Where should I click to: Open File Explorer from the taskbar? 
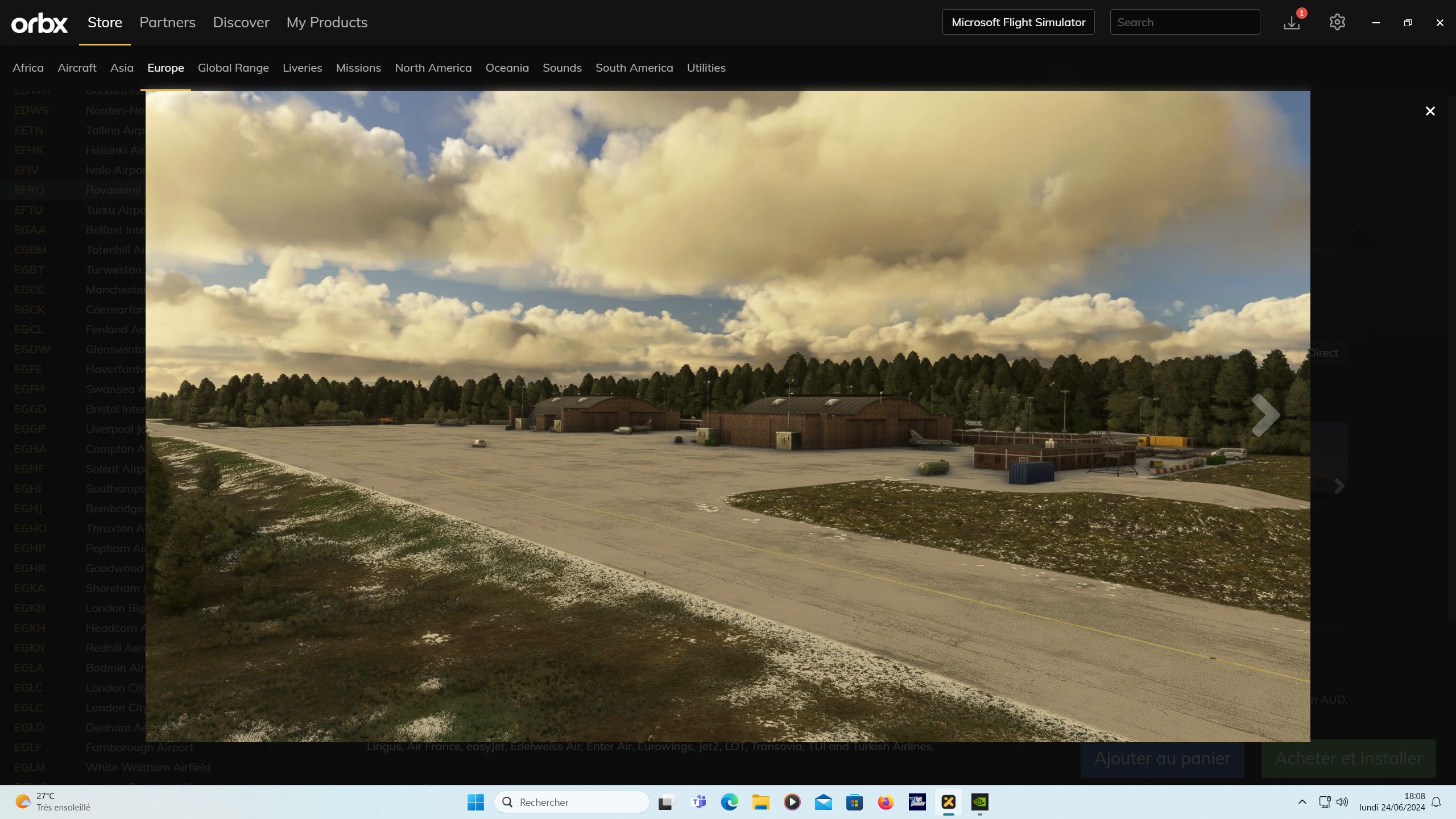[760, 802]
